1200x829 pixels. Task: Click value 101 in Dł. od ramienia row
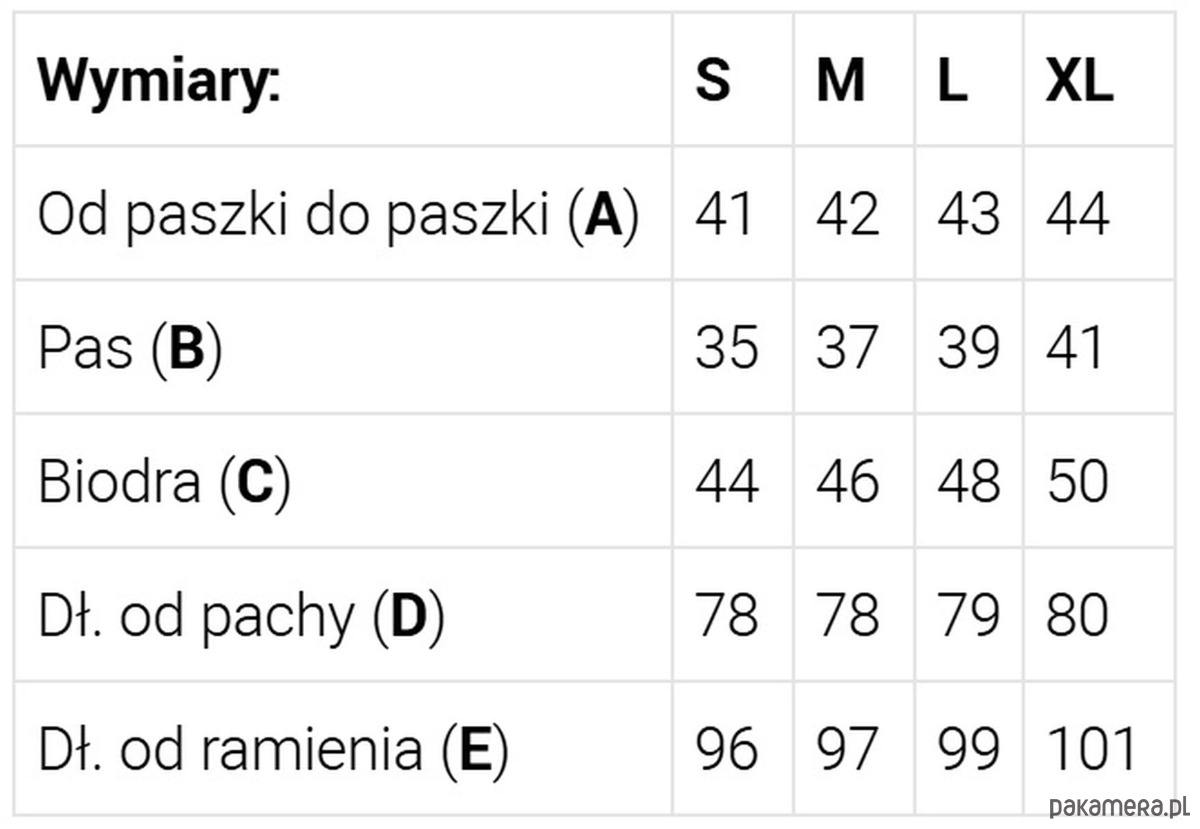tap(1092, 750)
